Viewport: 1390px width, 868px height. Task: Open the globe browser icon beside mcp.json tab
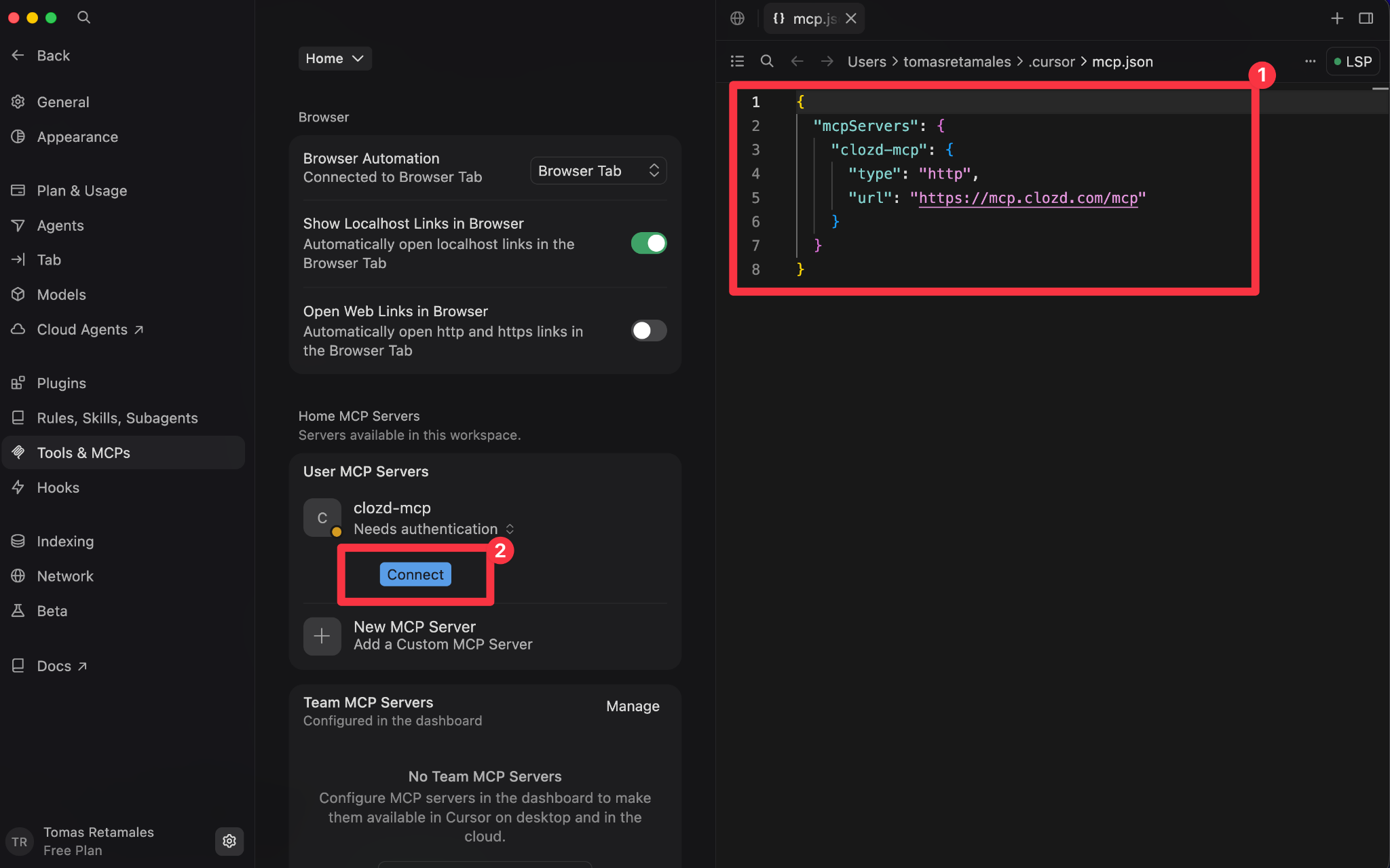(x=738, y=18)
